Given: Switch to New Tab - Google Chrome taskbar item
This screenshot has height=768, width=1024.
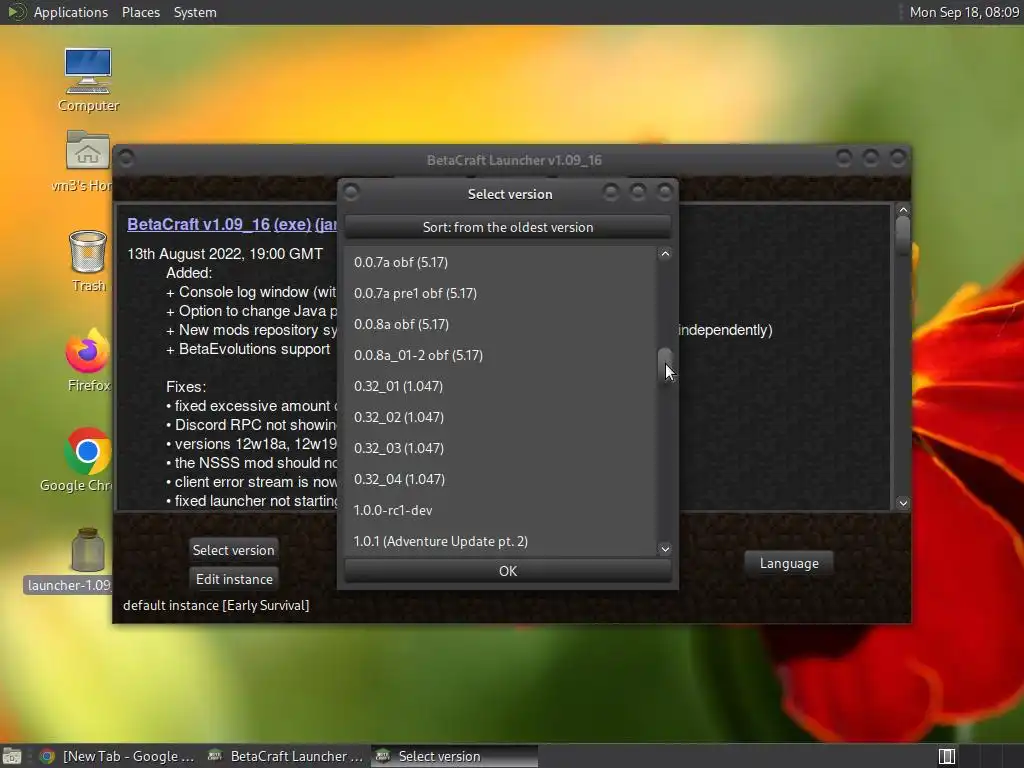Looking at the screenshot, I should pos(116,756).
